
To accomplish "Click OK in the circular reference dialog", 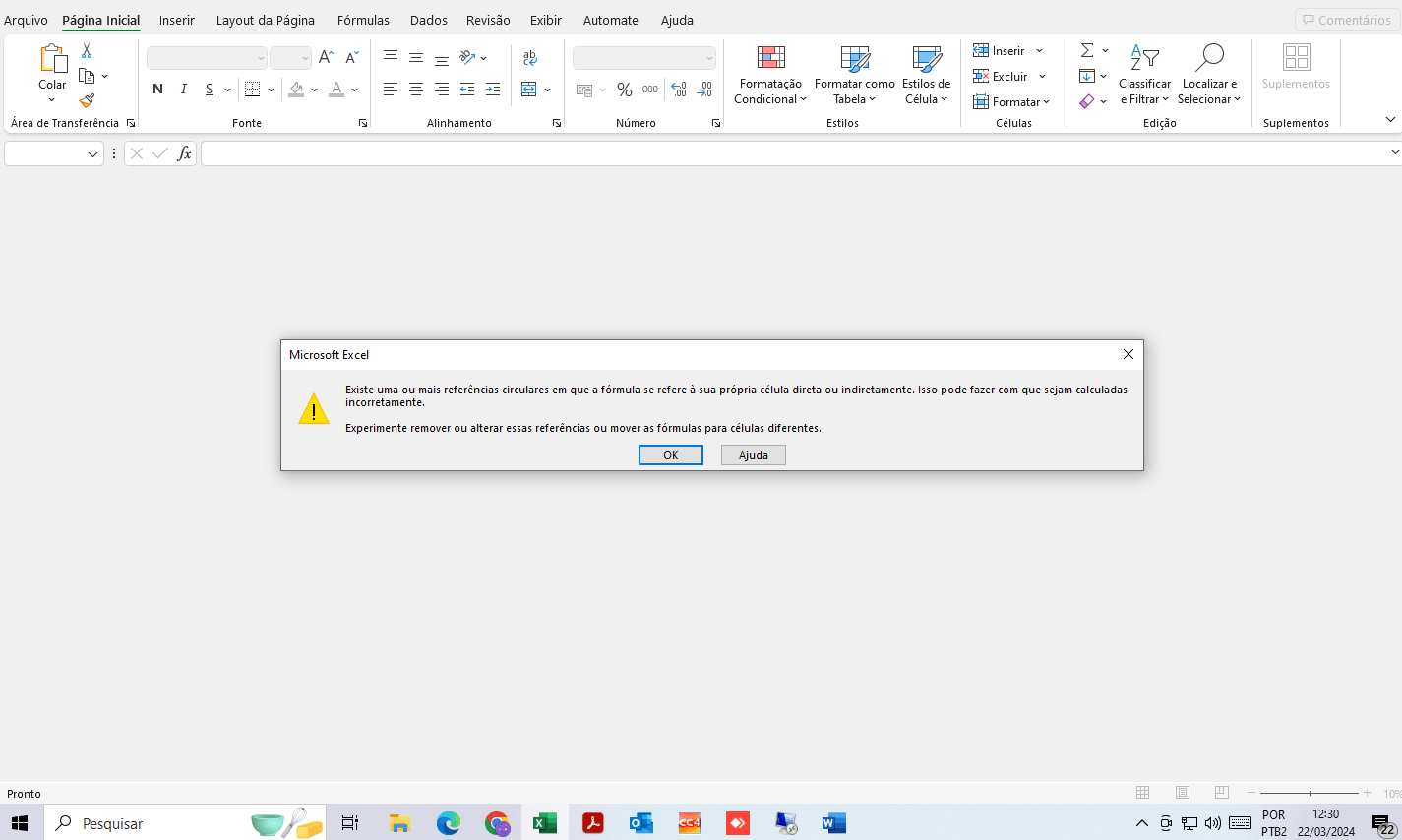I will coord(671,455).
